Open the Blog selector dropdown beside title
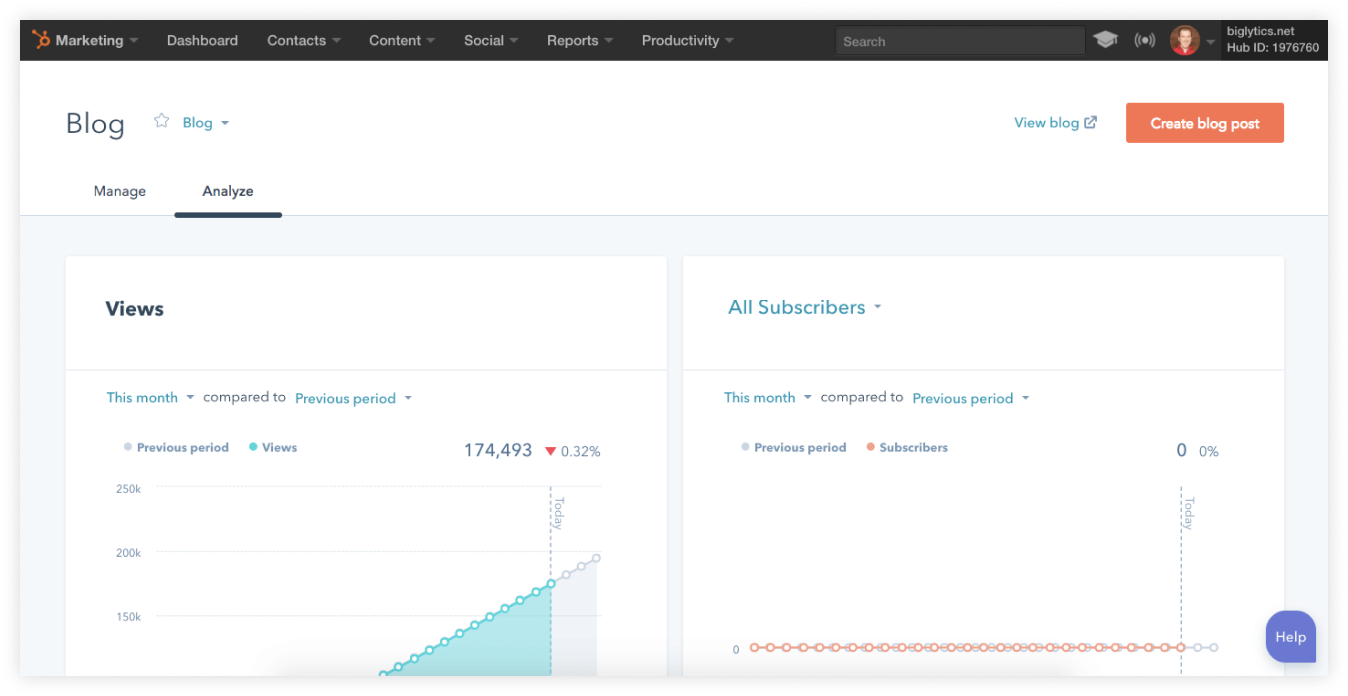This screenshot has width=1348, height=696. point(206,123)
